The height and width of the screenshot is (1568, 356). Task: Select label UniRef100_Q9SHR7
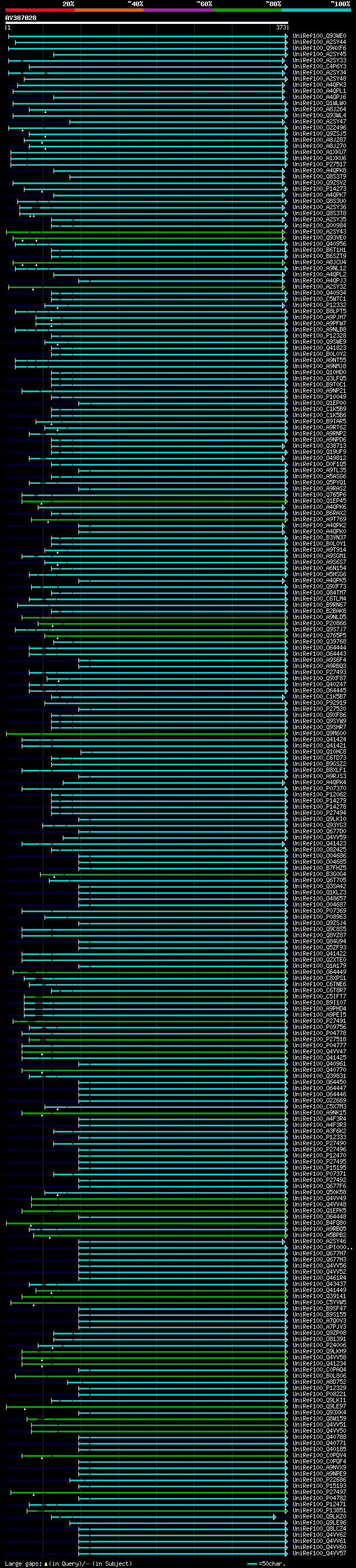pyautogui.click(x=319, y=728)
